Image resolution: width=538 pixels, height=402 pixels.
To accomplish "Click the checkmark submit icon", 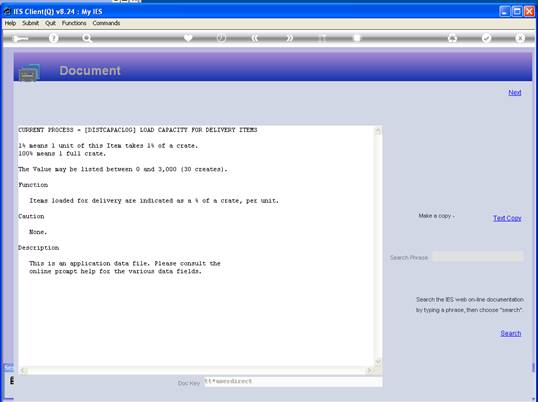I will (486, 38).
